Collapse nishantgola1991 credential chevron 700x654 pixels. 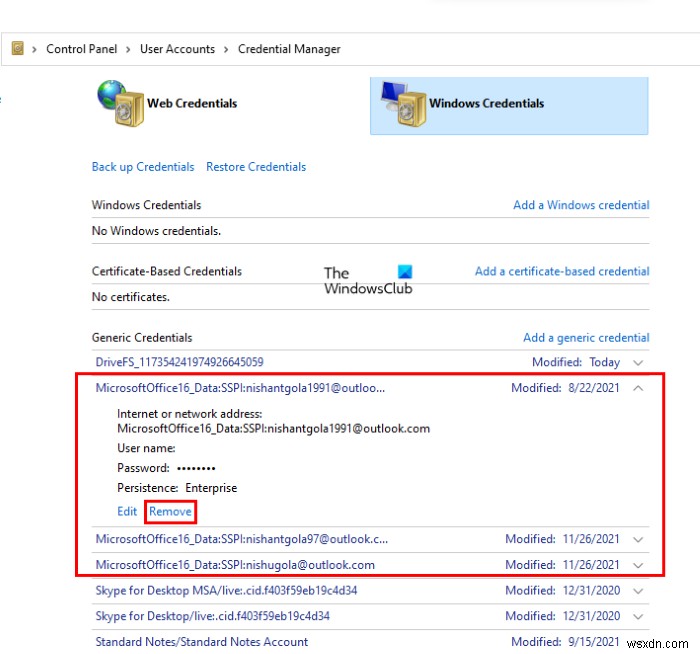[638, 388]
